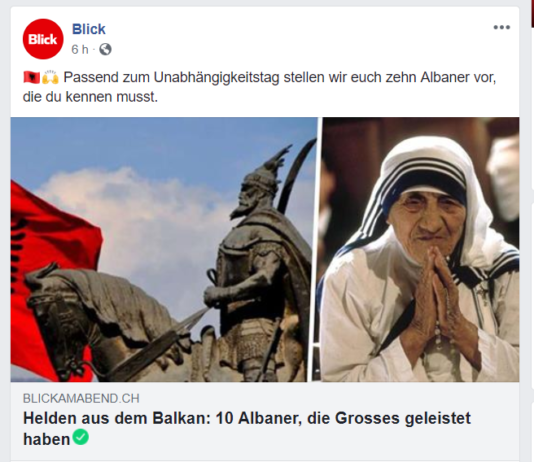Expand the three-dot post options menu
This screenshot has width=534, height=462.
502,27
